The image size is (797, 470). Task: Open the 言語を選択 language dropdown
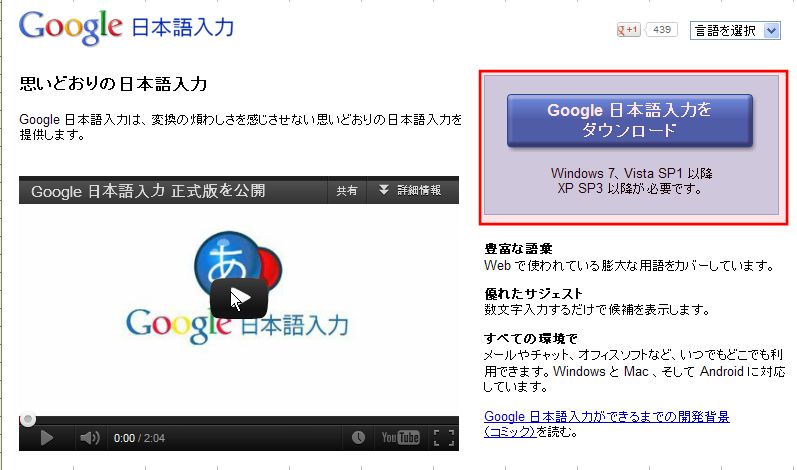(735, 30)
